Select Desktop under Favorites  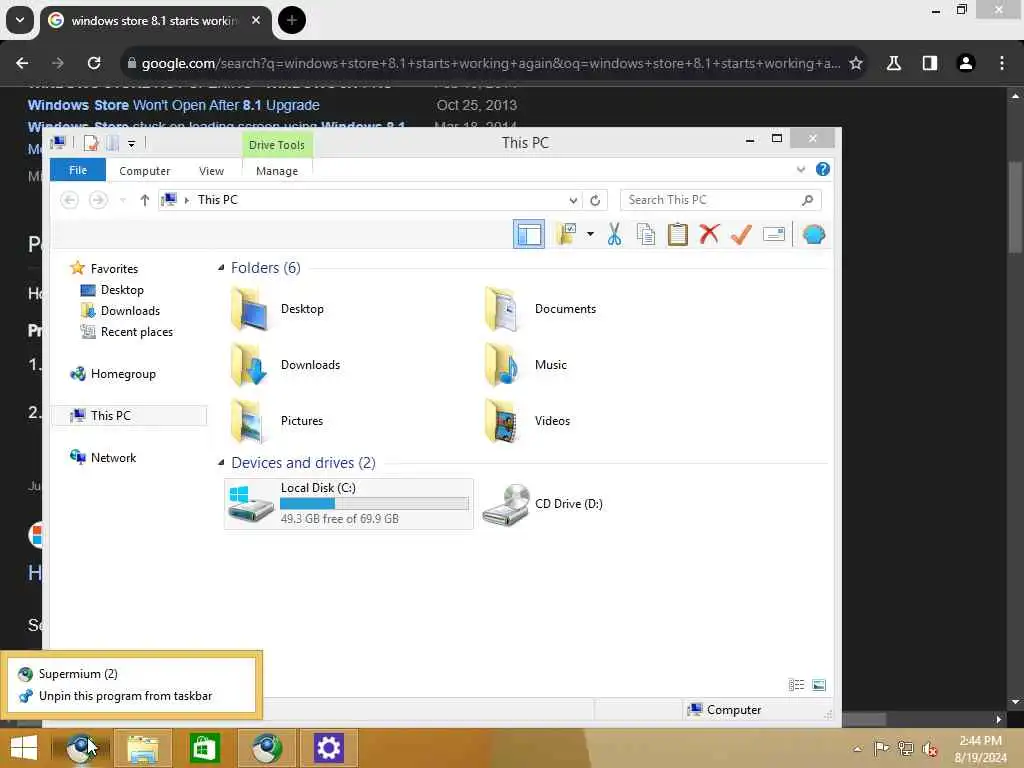point(121,289)
